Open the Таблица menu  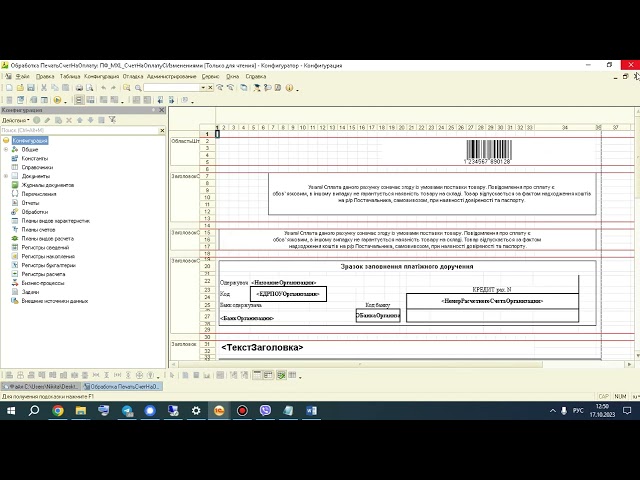click(70, 76)
